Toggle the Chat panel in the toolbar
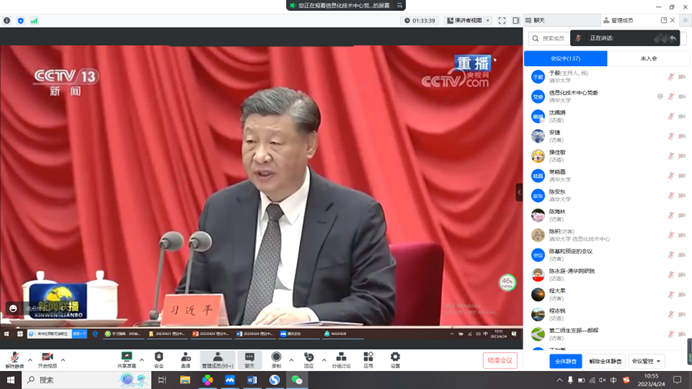Viewport: 692px width, 389px height. click(249, 359)
